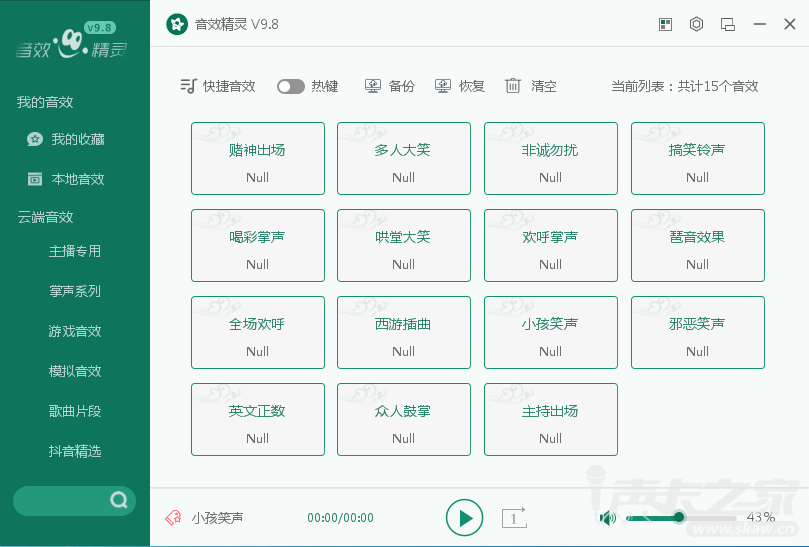Play the 喝彩掌声 sound effect
809x547 pixels.
[x=258, y=246]
